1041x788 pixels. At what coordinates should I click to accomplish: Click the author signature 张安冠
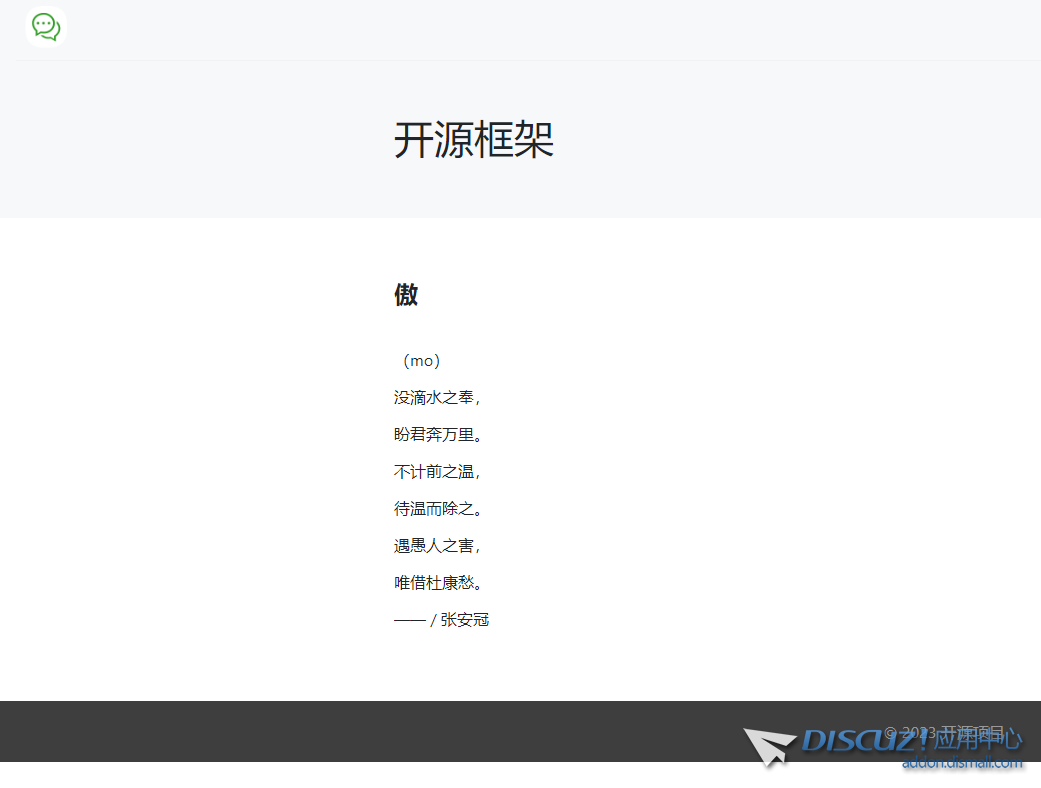[465, 620]
